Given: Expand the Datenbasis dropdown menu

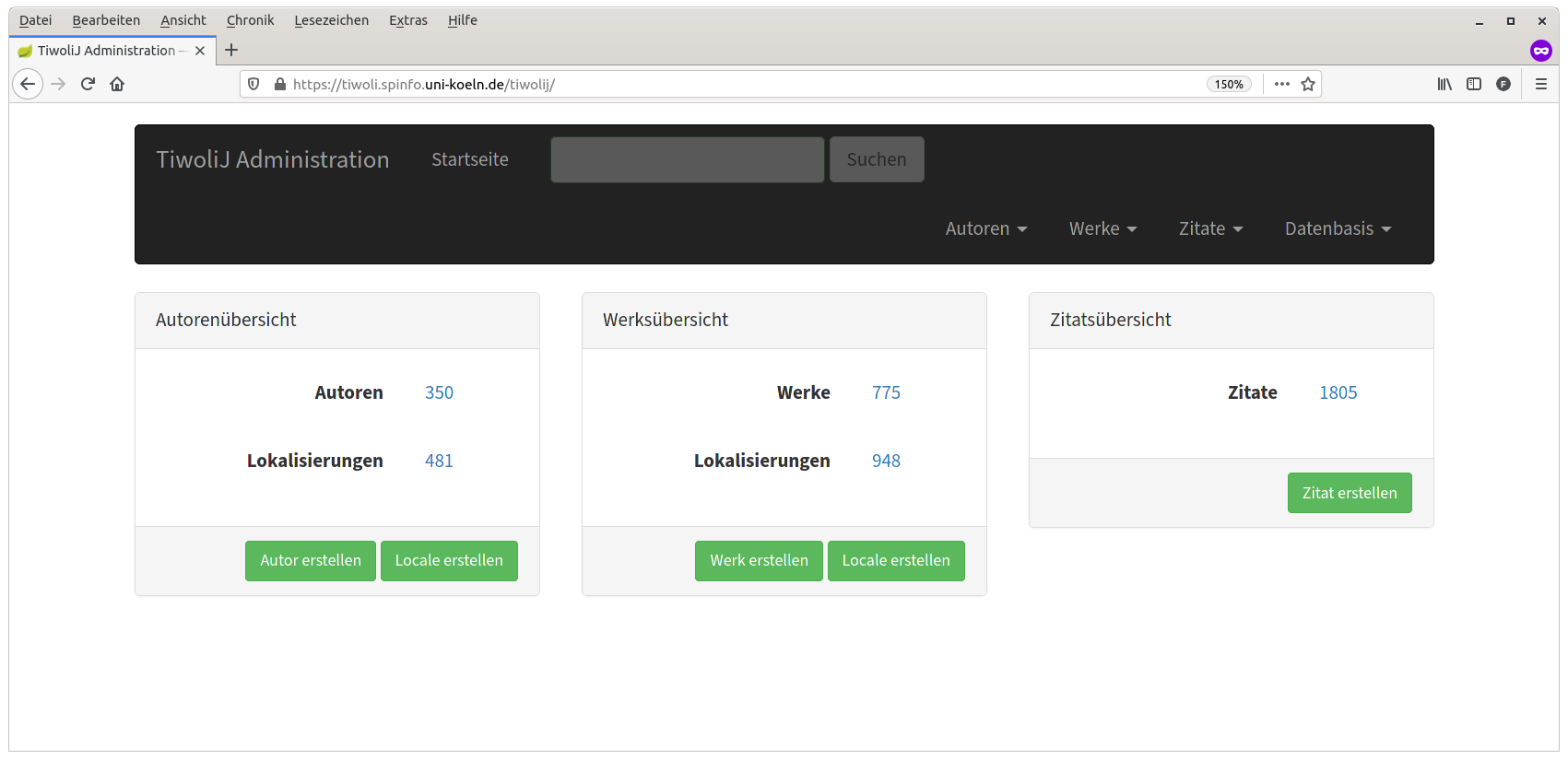Looking at the screenshot, I should (1338, 228).
